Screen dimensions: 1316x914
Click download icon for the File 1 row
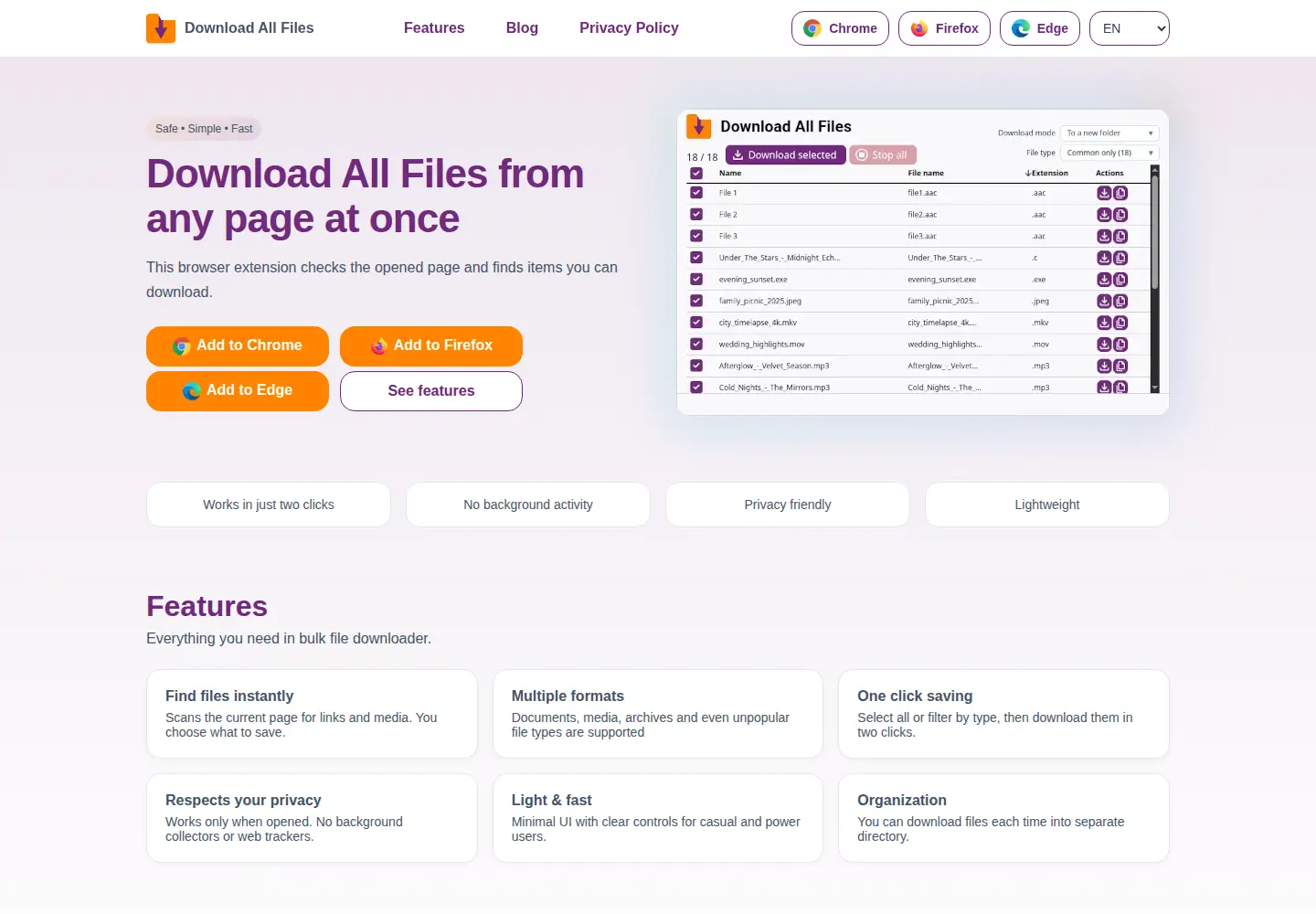[1104, 193]
